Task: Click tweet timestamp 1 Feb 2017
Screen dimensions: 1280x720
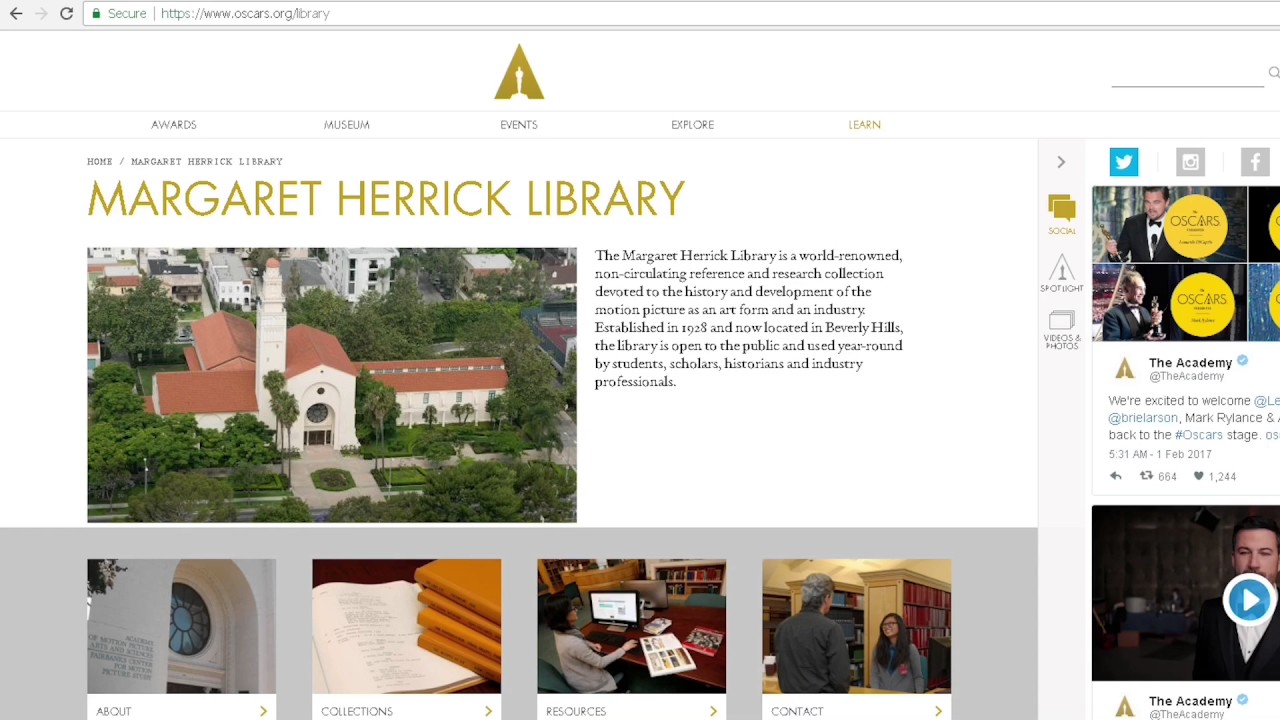Action: pos(1160,454)
